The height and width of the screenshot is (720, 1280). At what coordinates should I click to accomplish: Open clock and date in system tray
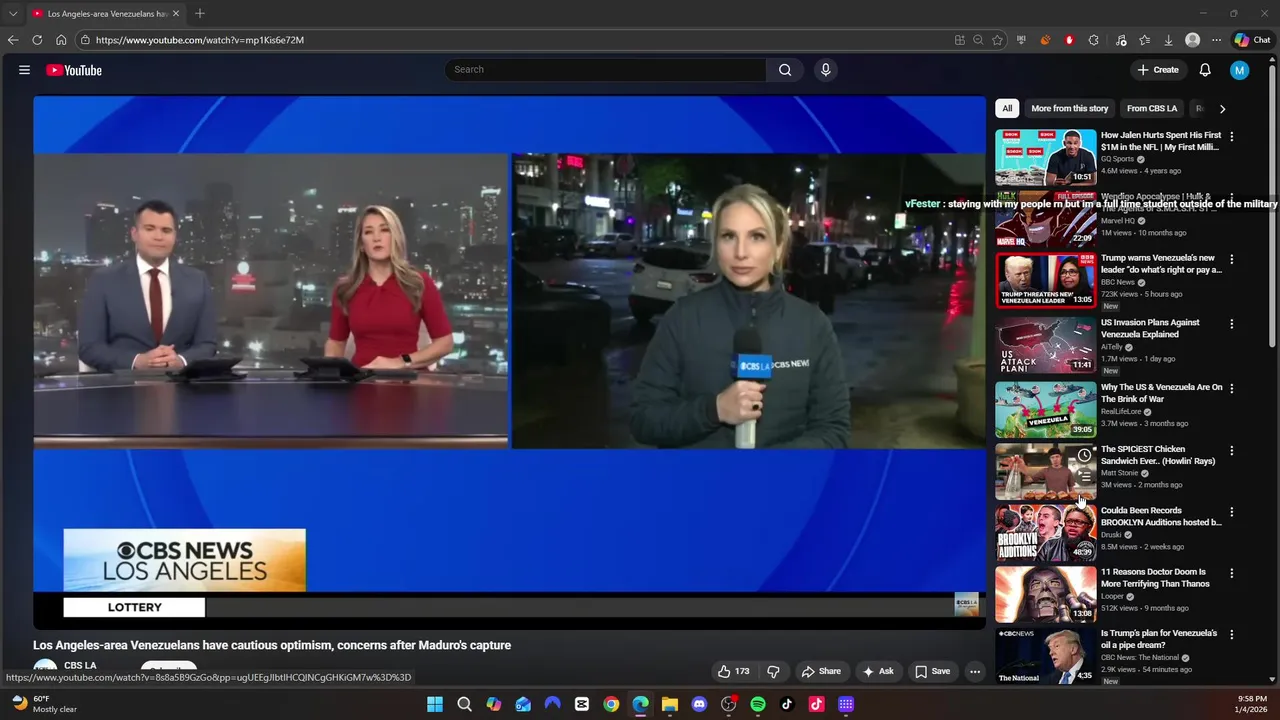click(x=1252, y=704)
